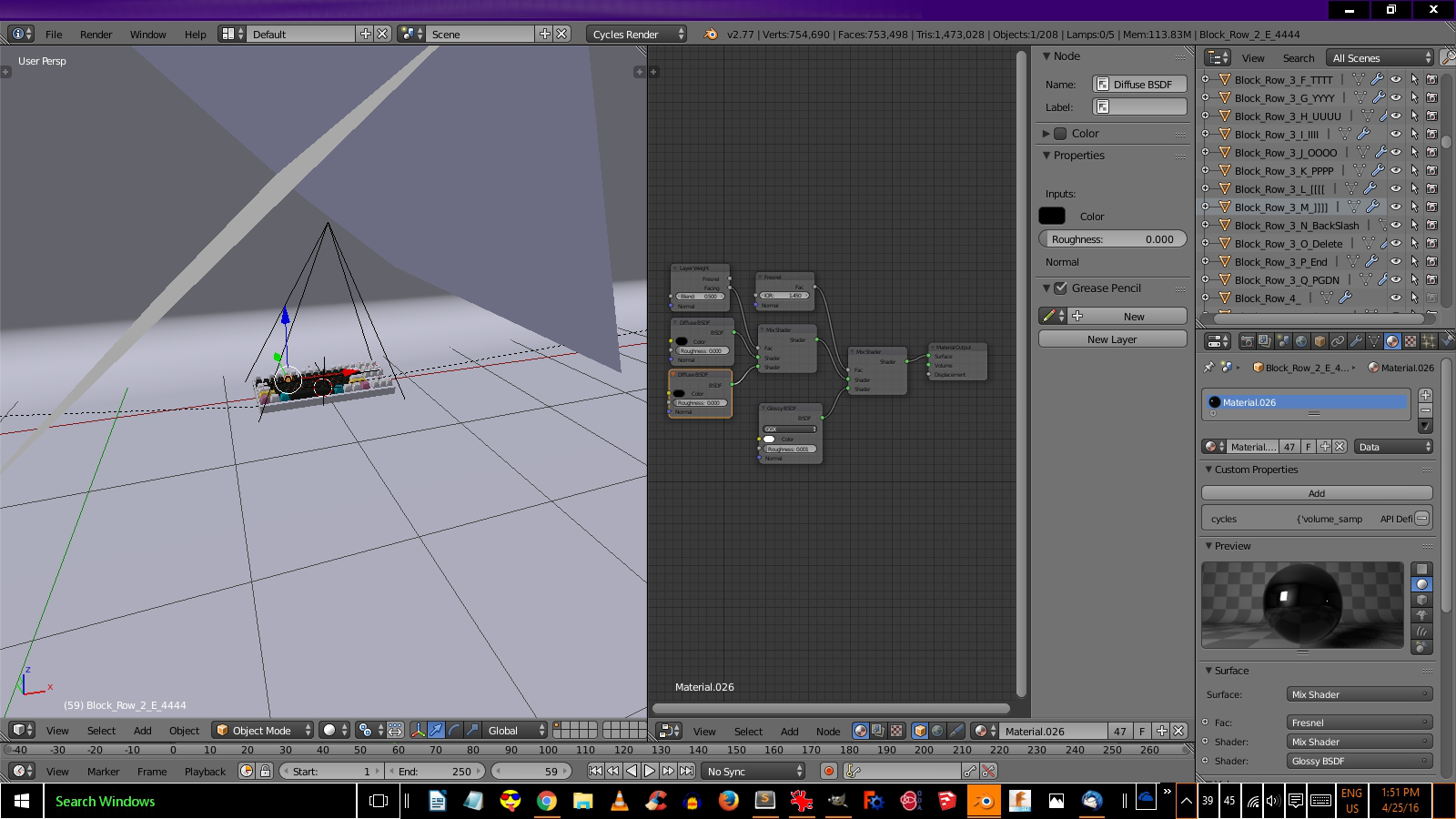The width and height of the screenshot is (1456, 819).
Task: Open the World properties globe tab
Action: click(1301, 341)
